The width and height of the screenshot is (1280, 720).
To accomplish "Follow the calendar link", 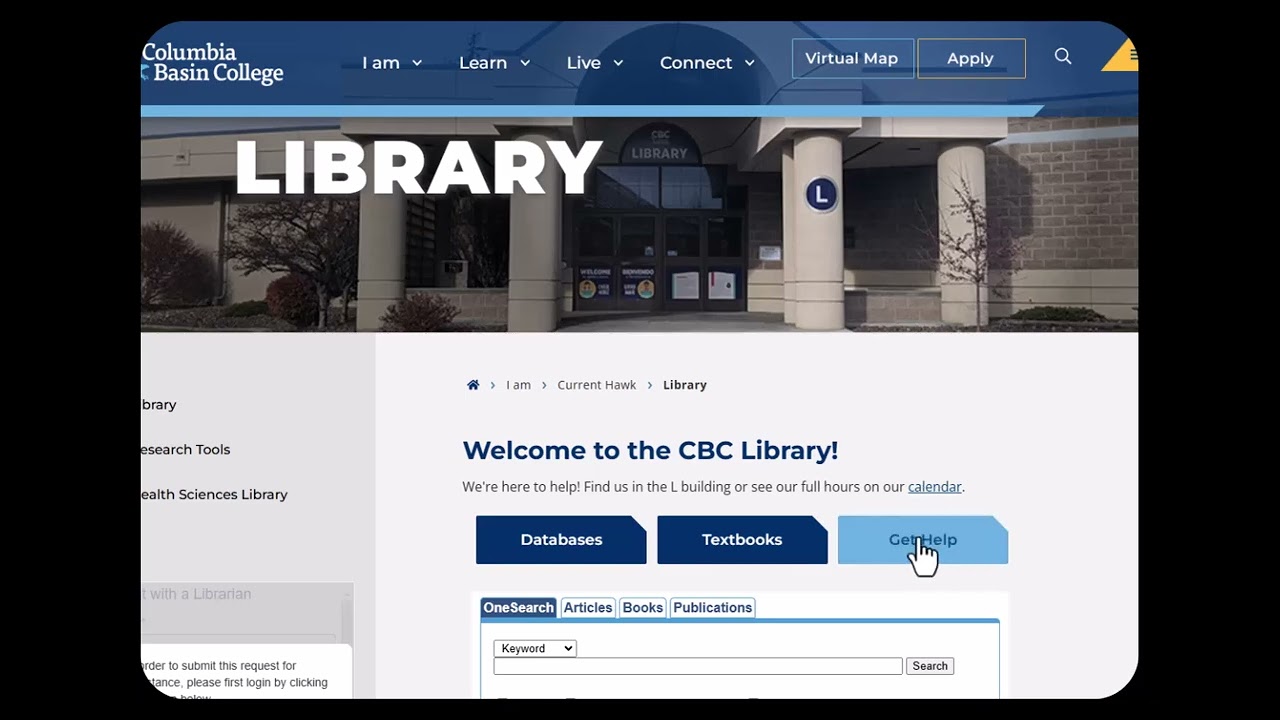I will click(935, 487).
